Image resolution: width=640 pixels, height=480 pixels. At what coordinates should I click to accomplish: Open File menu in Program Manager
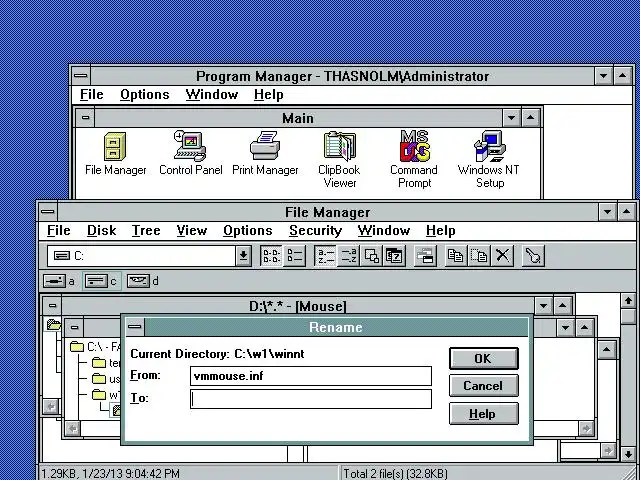[x=91, y=95]
